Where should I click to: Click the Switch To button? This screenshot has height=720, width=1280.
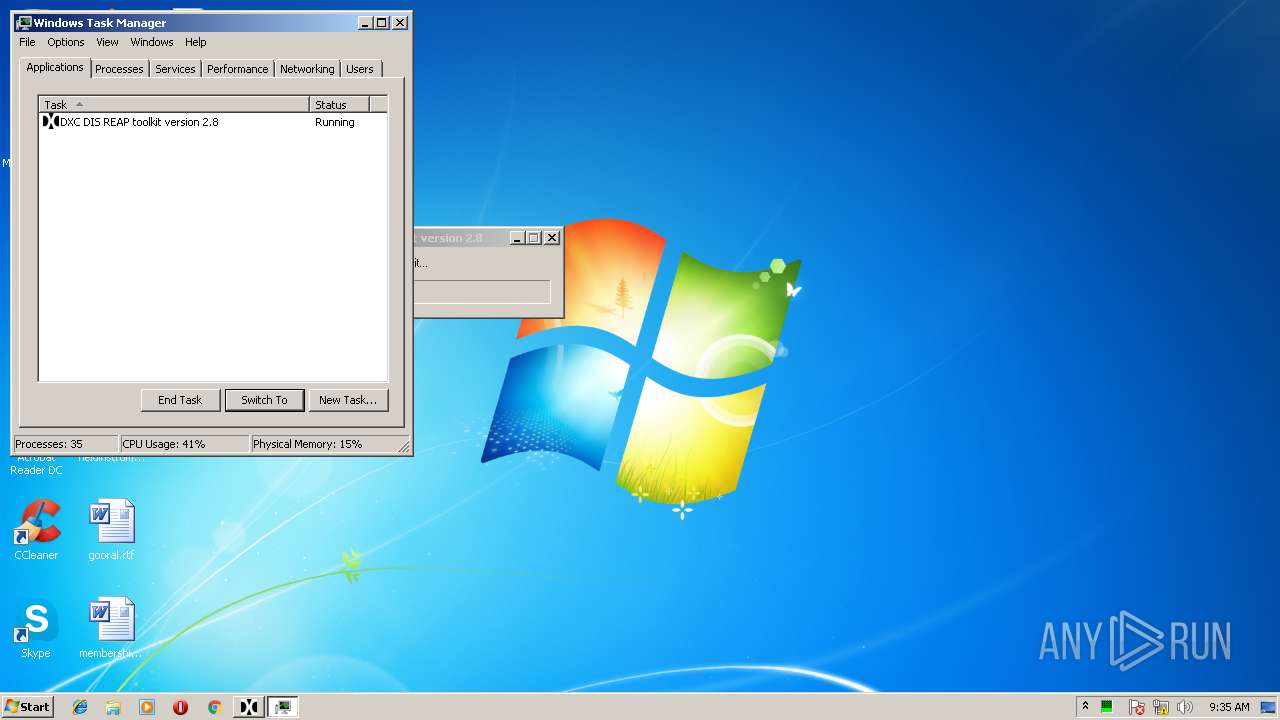[264, 400]
